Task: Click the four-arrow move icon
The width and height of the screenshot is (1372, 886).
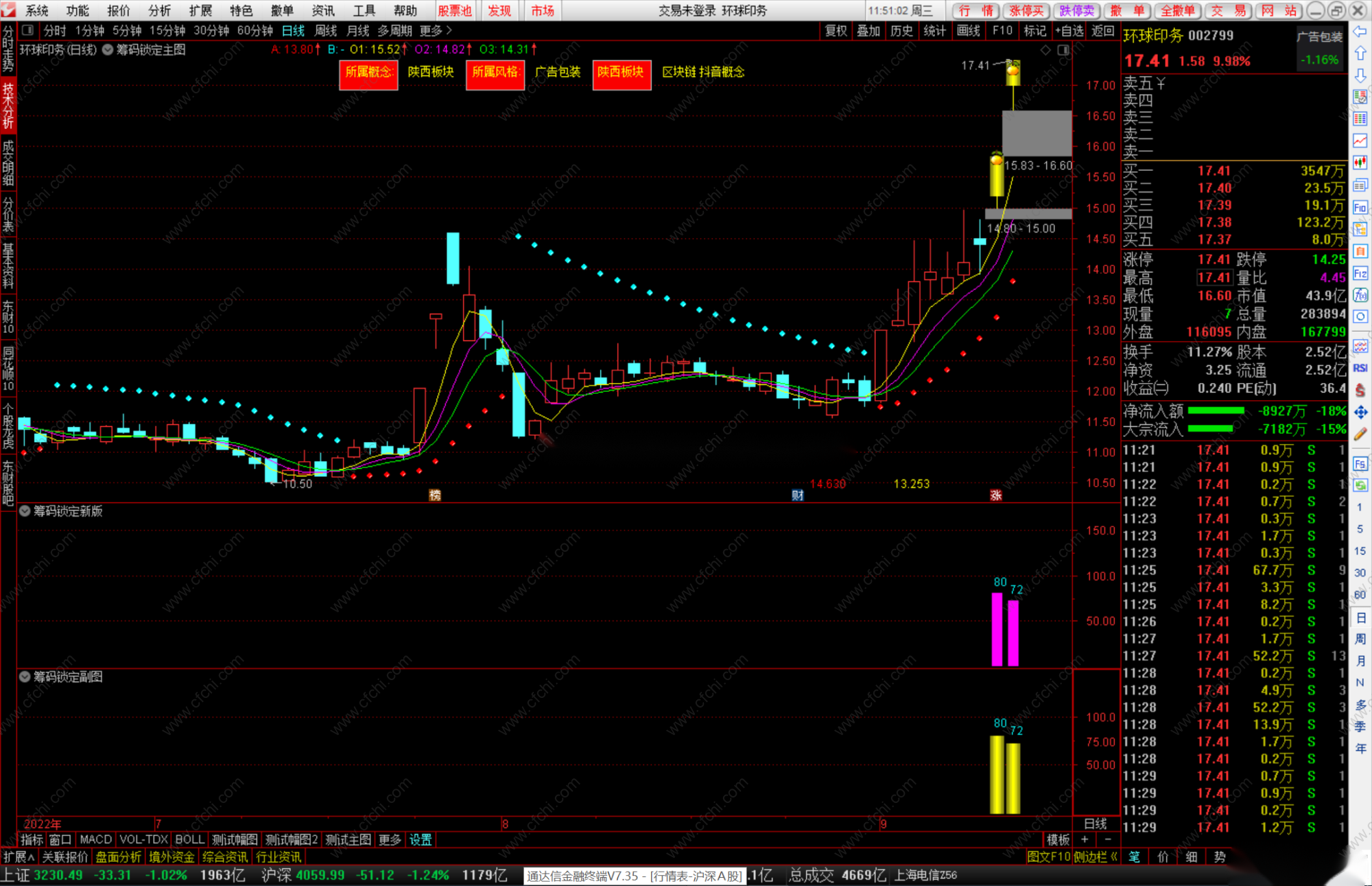Action: point(1360,412)
